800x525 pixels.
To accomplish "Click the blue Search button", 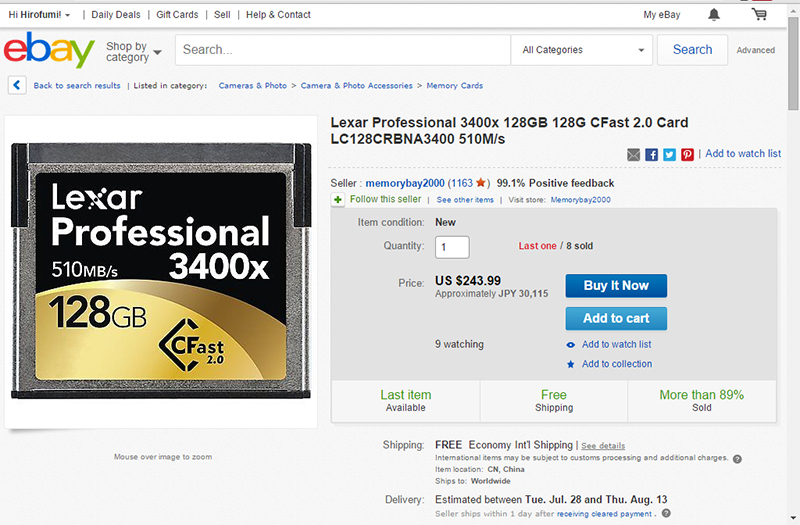I will [x=692, y=50].
